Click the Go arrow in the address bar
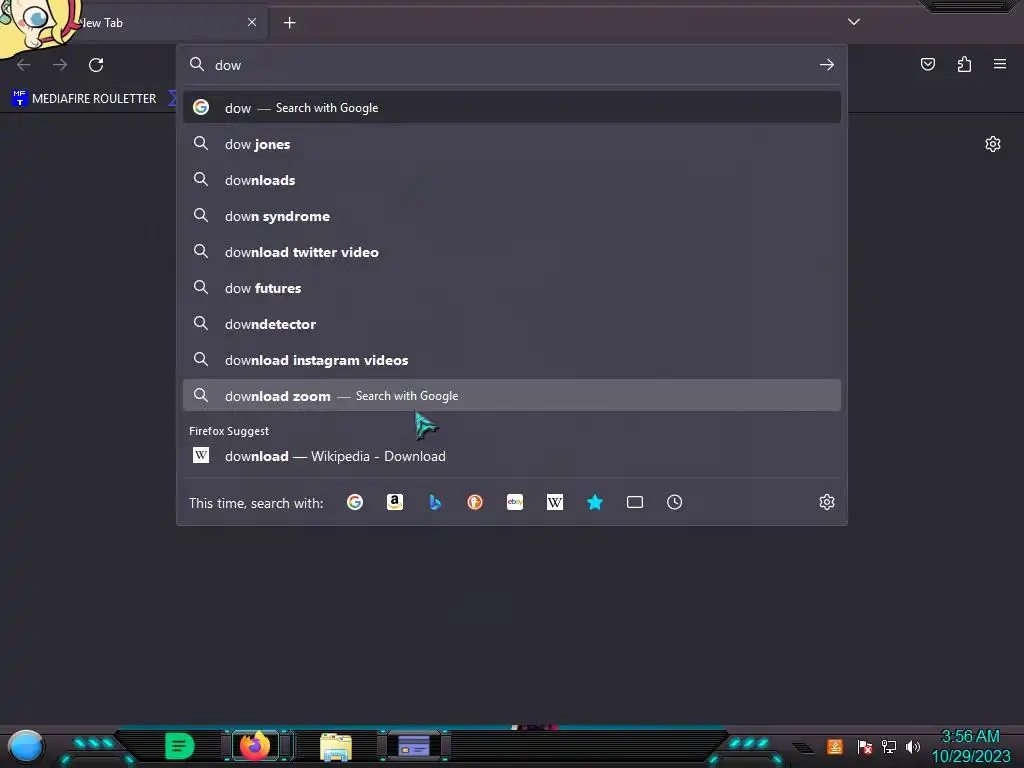This screenshot has width=1024, height=768. pyautogui.click(x=826, y=65)
